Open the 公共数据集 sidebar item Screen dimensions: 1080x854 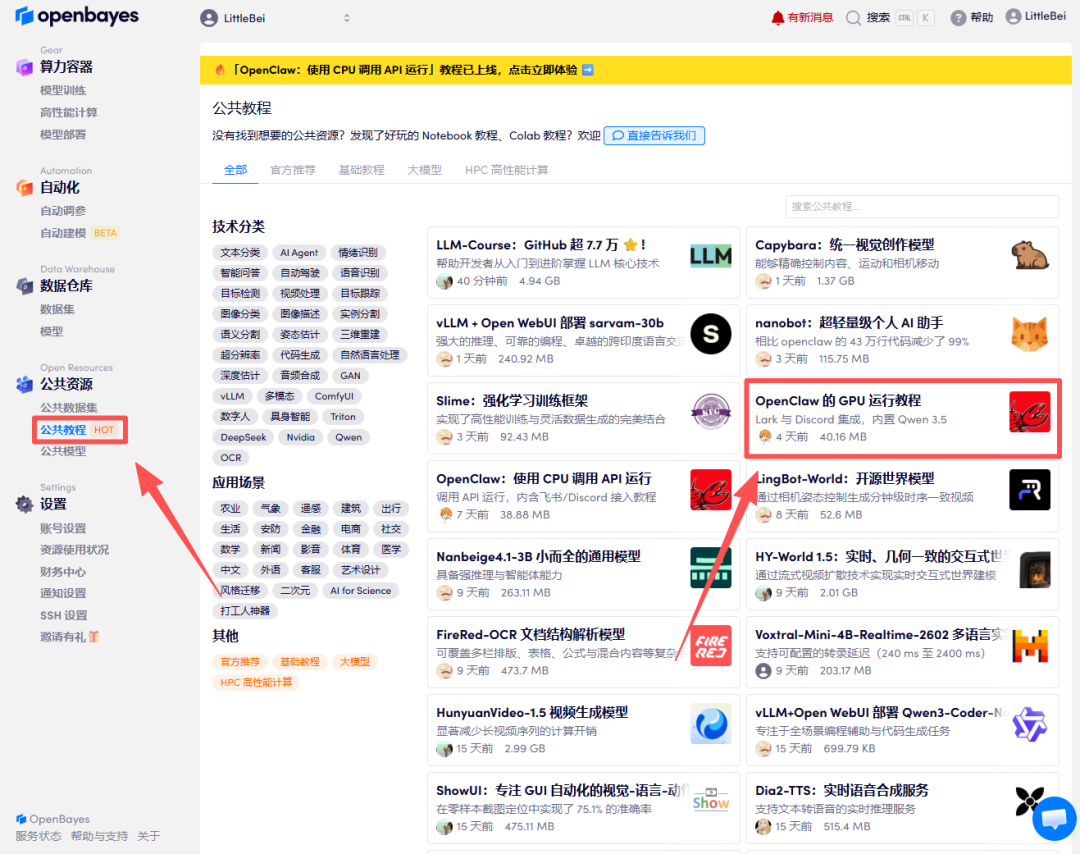pos(68,408)
